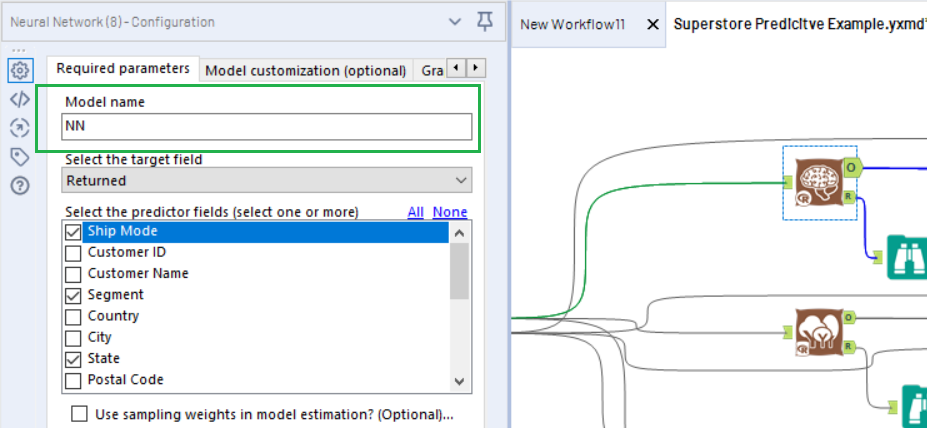Click the Neural Network O output anchor

pyautogui.click(x=852, y=168)
